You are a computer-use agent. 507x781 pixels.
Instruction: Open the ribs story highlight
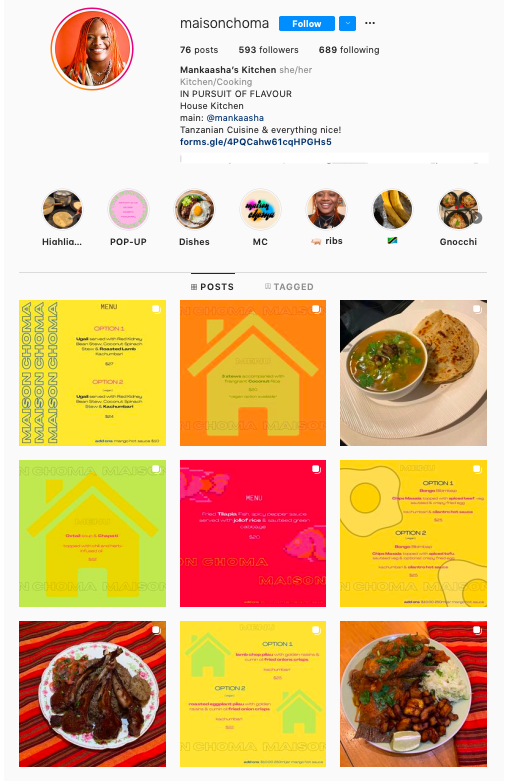click(326, 210)
